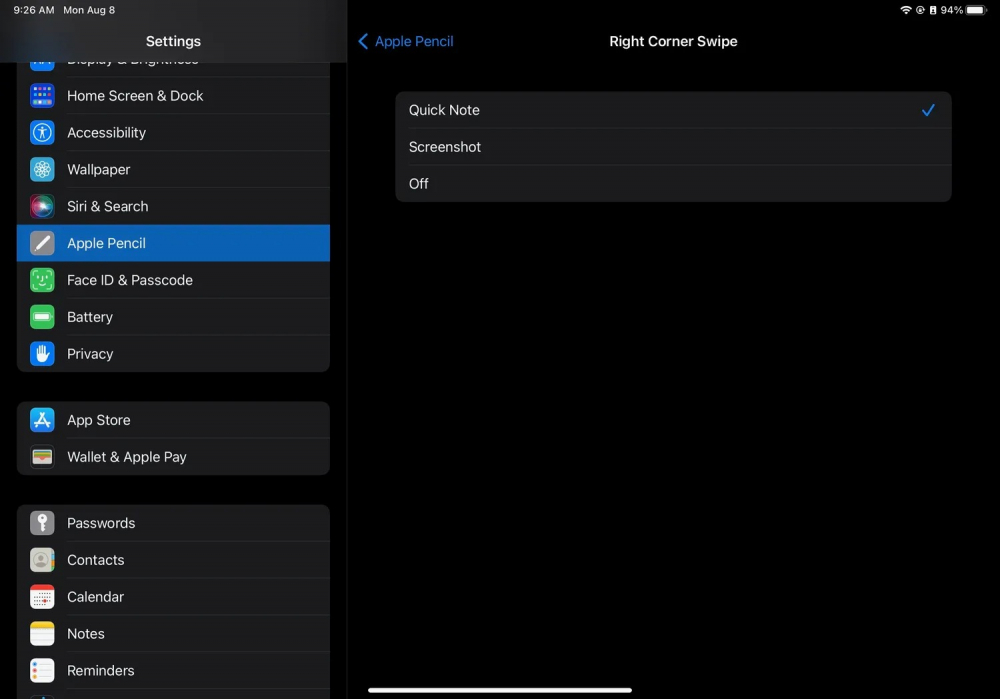Tap the Passwords key icon
Viewport: 1000px width, 699px height.
pyautogui.click(x=42, y=523)
